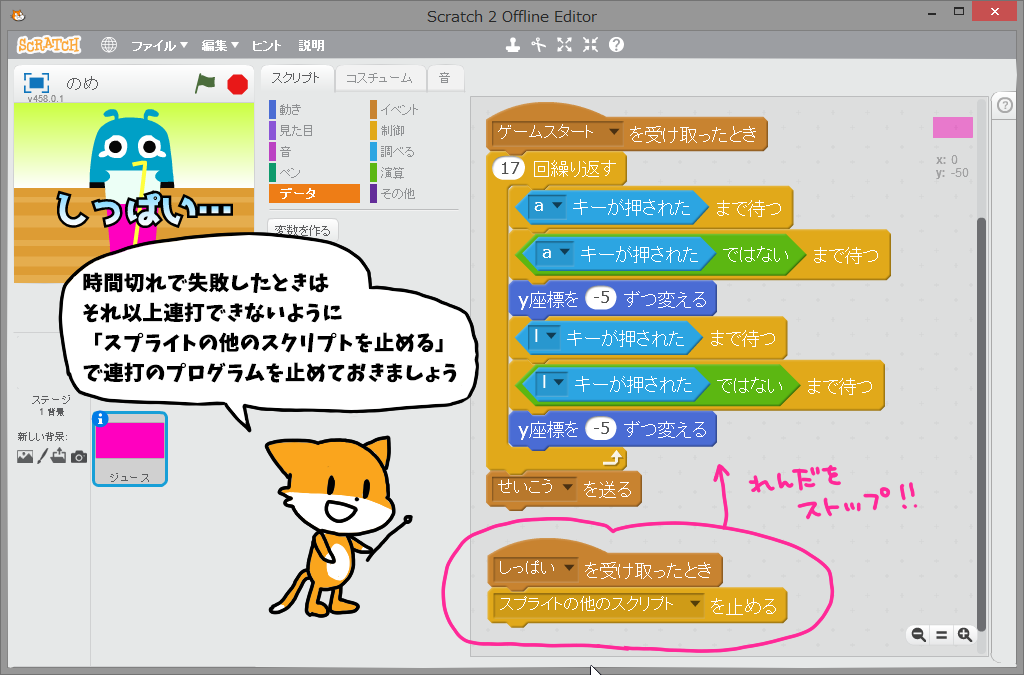1024x675 pixels.
Task: Click the 変数を作る button
Action: [x=302, y=230]
